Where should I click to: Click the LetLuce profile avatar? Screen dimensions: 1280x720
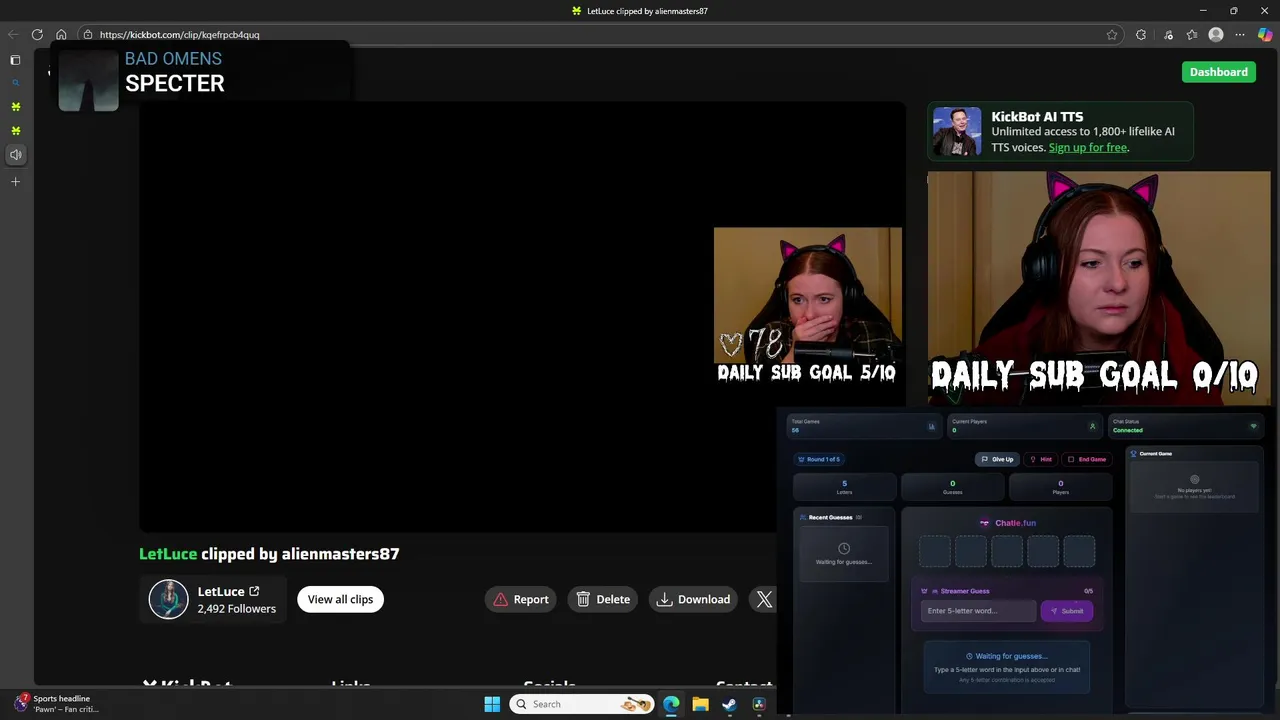point(168,599)
